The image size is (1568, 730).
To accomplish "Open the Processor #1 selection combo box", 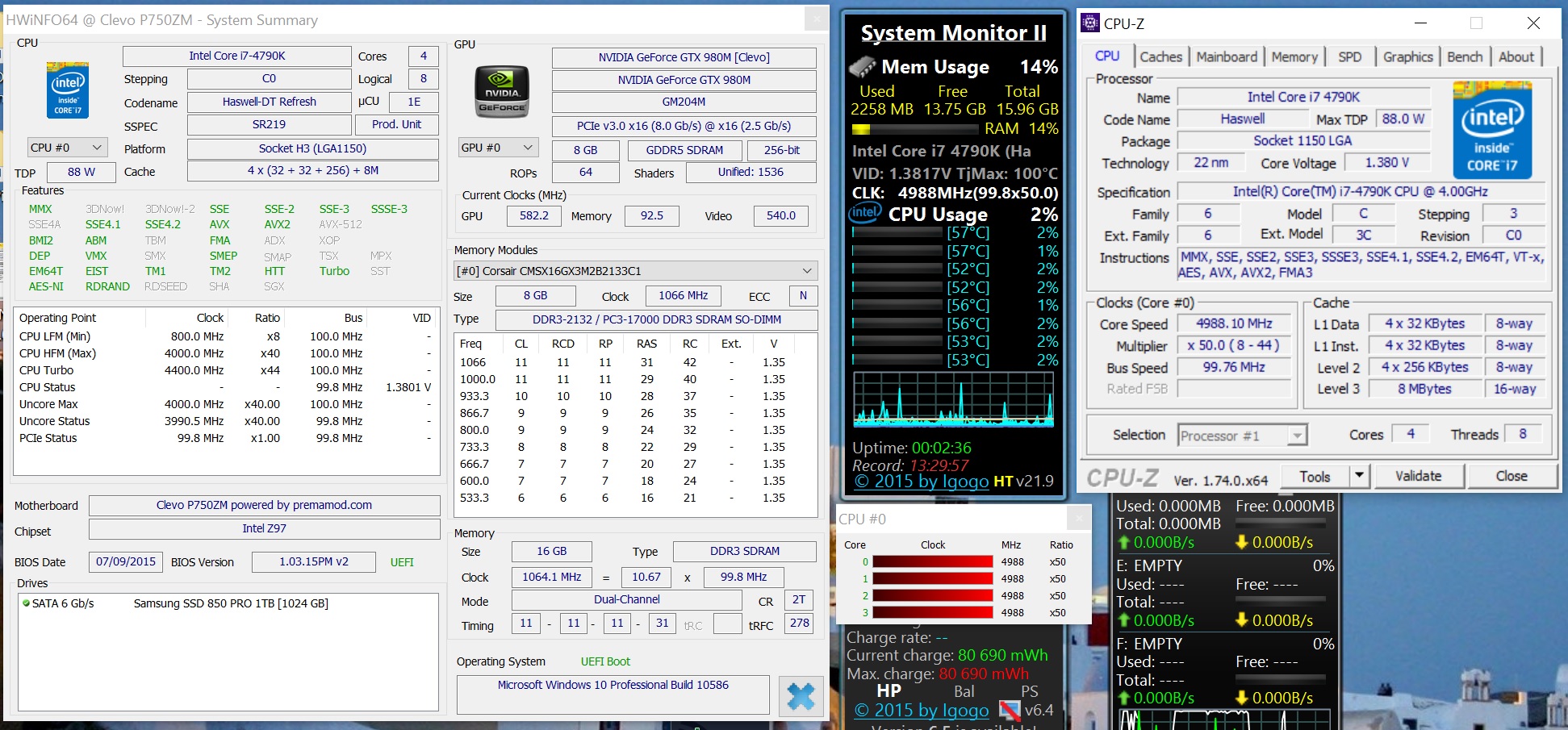I will (1242, 436).
